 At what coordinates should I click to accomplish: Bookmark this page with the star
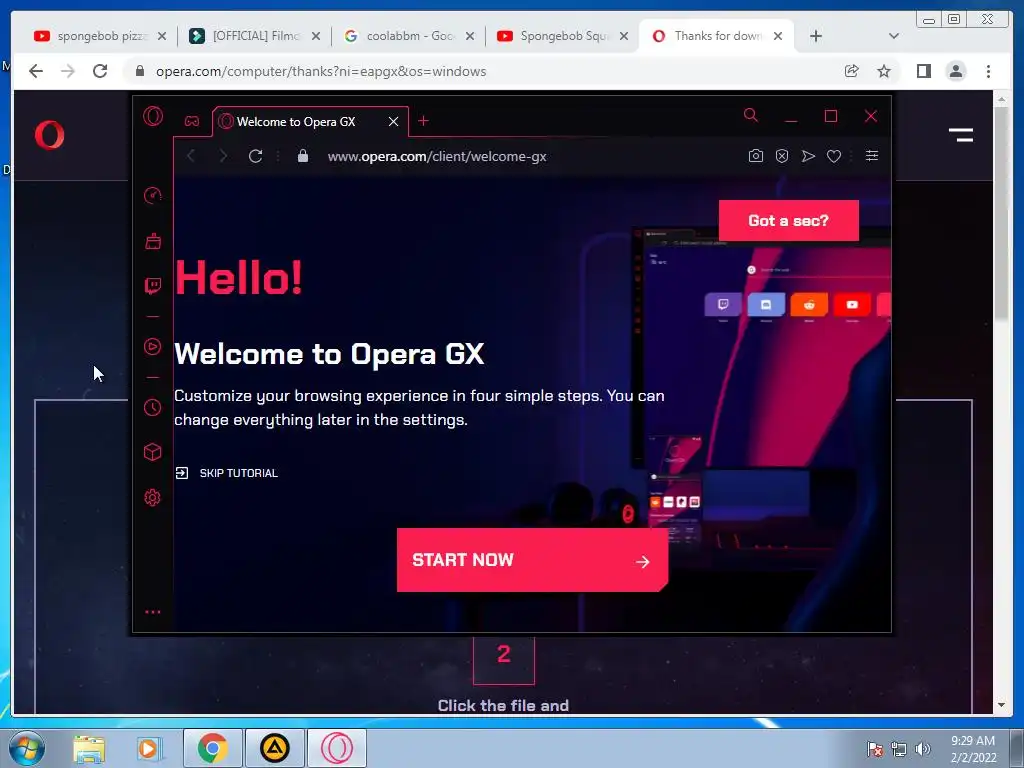click(x=884, y=71)
